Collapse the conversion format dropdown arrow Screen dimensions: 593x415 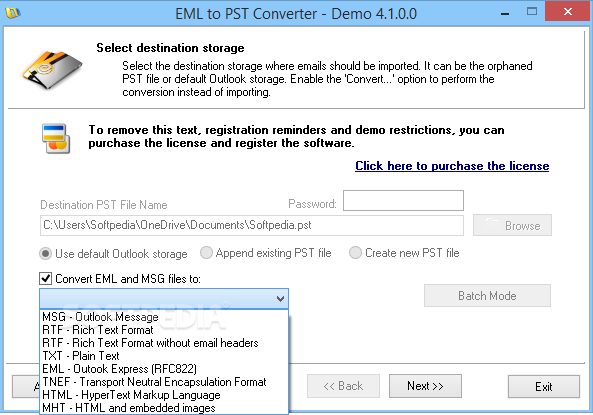[x=280, y=299]
